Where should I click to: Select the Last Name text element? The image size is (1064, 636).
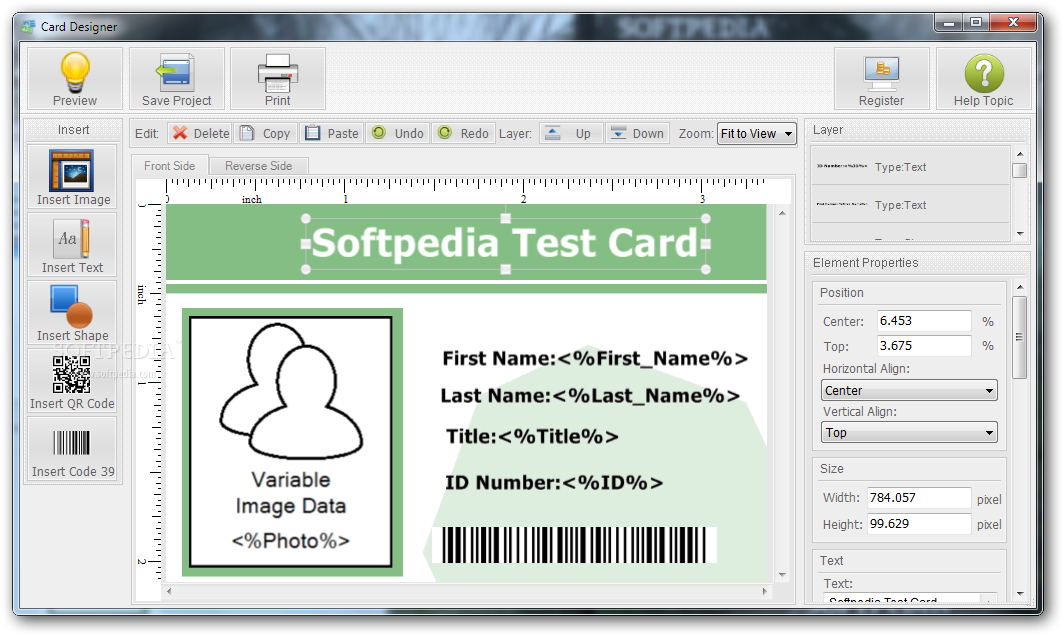(x=590, y=395)
